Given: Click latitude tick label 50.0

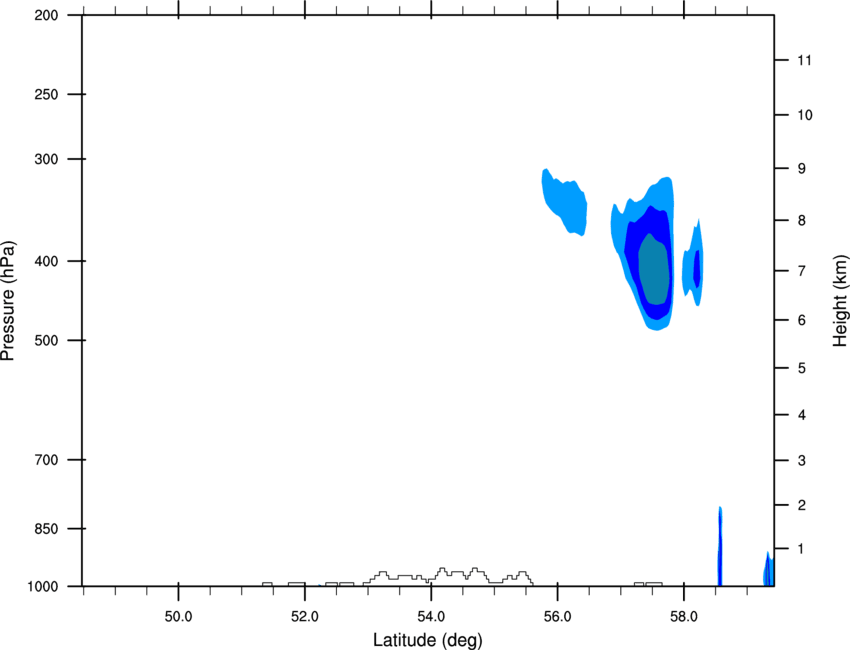Looking at the screenshot, I should (178, 617).
